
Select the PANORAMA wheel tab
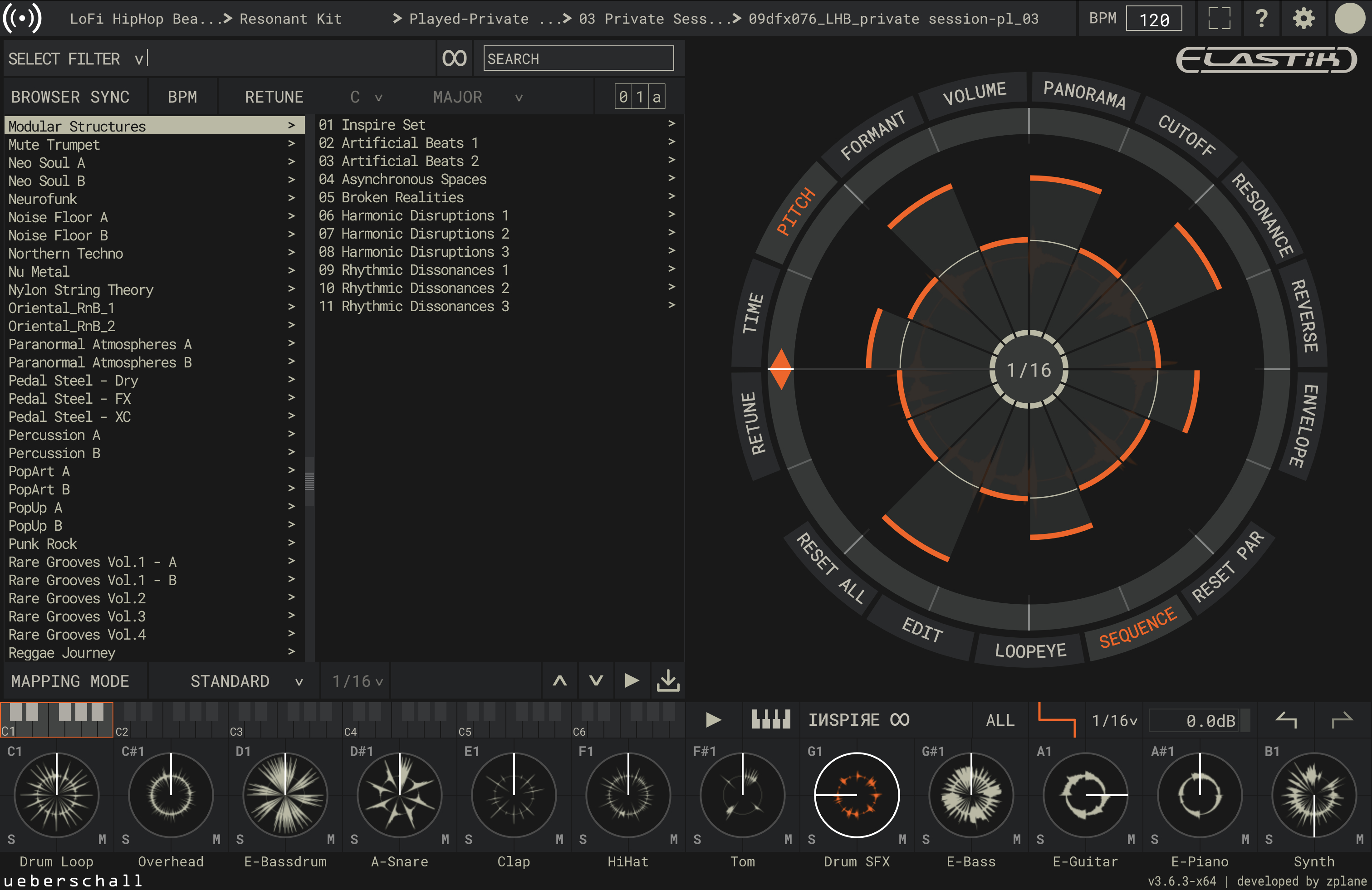click(x=1084, y=94)
